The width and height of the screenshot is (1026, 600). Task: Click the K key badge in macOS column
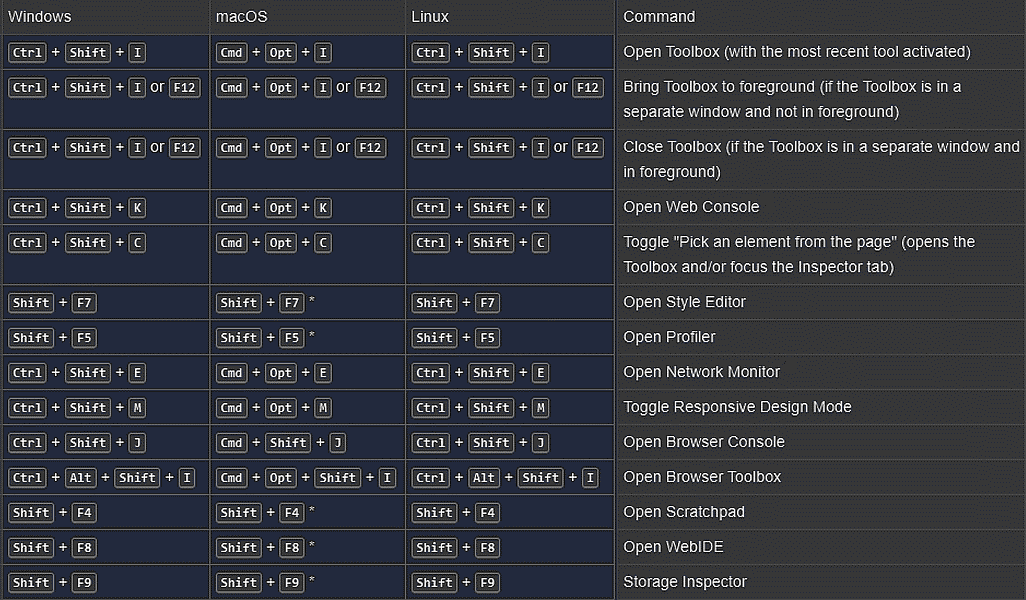(x=323, y=208)
